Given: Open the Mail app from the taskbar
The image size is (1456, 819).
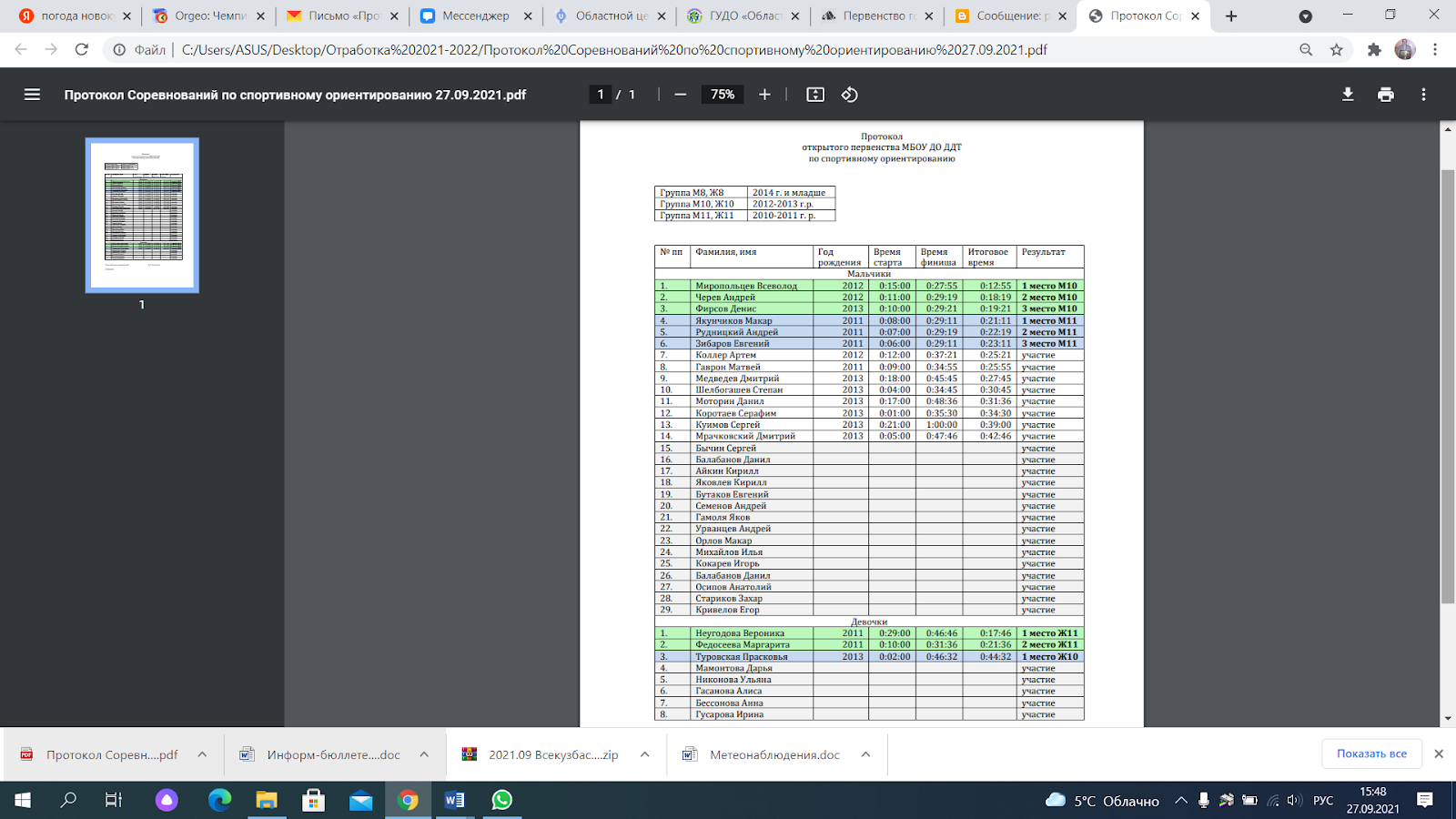Looking at the screenshot, I should coord(361,801).
